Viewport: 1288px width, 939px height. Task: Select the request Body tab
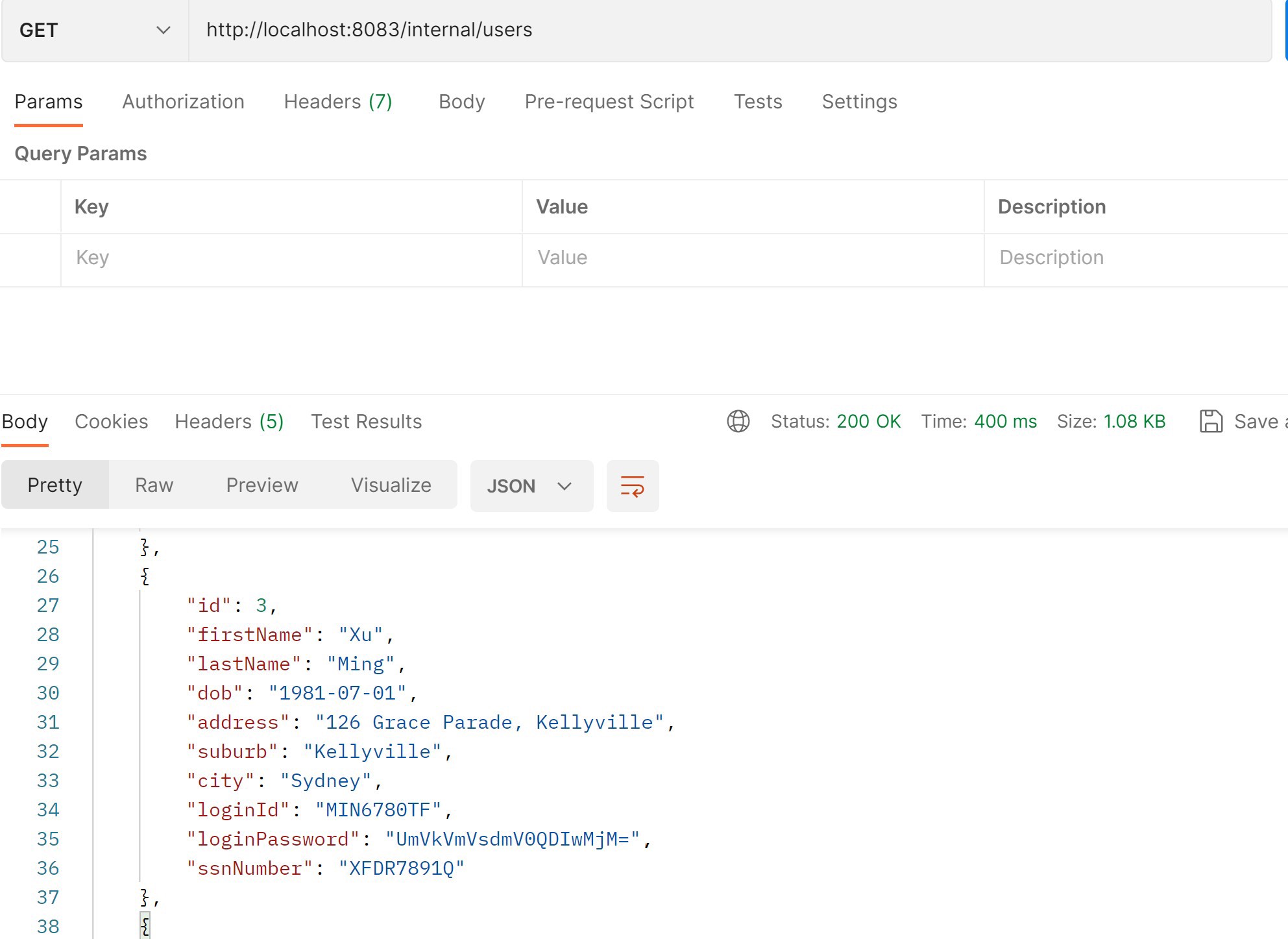462,102
